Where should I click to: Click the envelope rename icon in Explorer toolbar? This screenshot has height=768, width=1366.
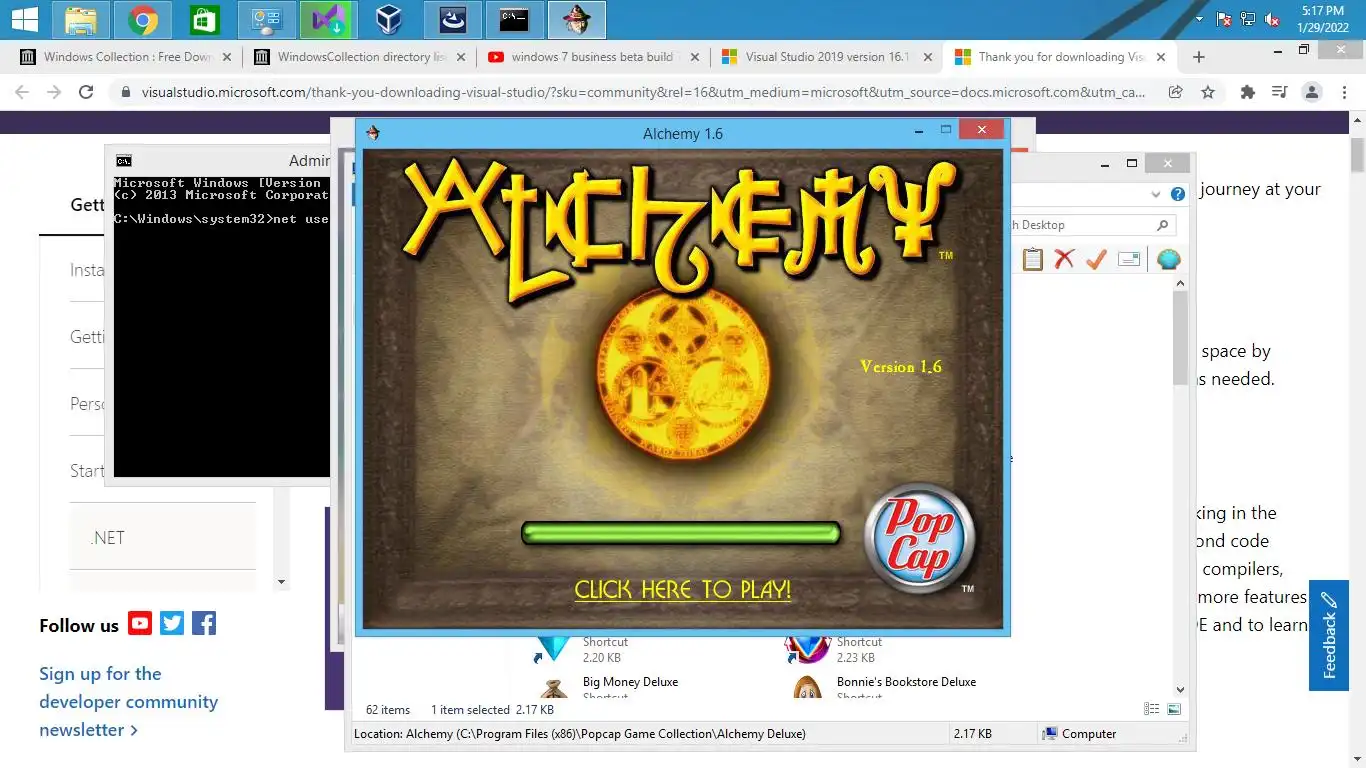(1129, 259)
